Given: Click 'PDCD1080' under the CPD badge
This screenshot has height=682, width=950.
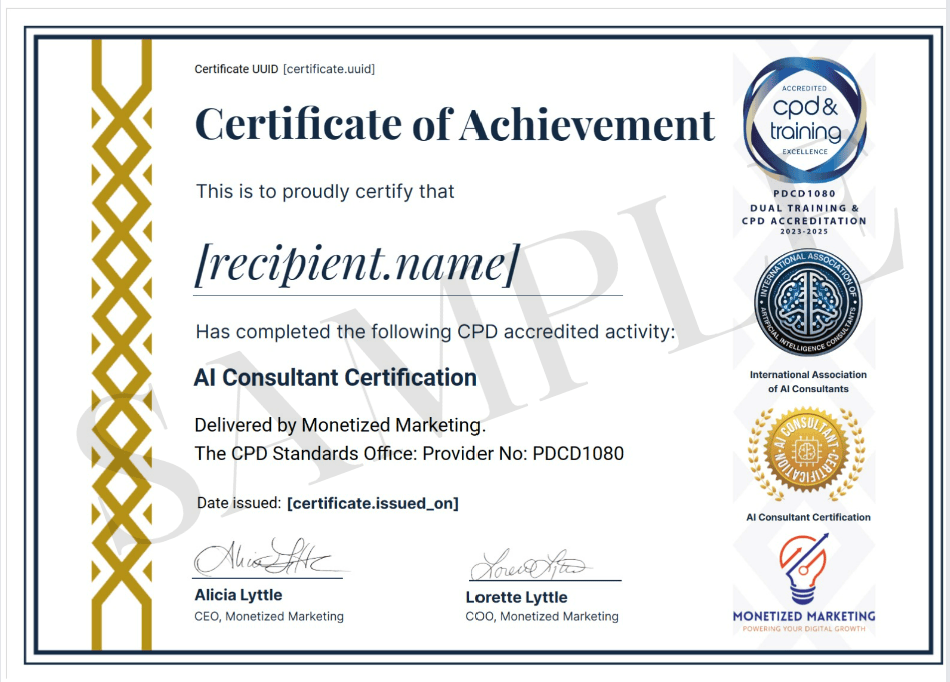Looking at the screenshot, I should pyautogui.click(x=804, y=194).
